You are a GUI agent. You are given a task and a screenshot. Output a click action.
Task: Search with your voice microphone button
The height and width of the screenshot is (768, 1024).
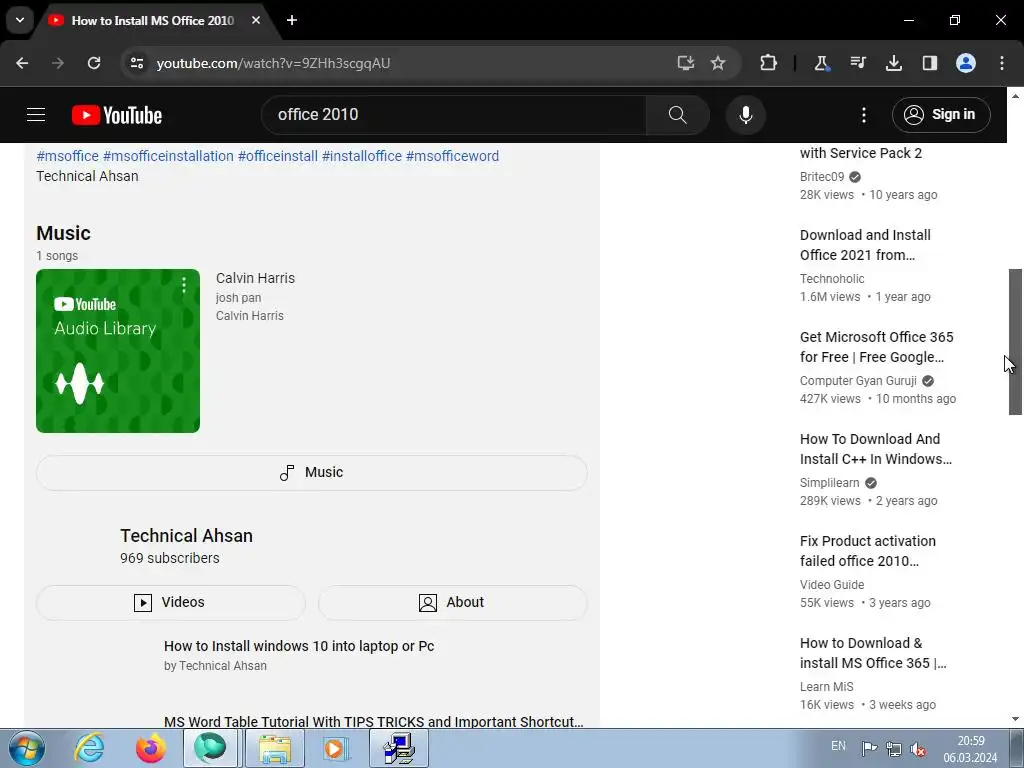[745, 115]
